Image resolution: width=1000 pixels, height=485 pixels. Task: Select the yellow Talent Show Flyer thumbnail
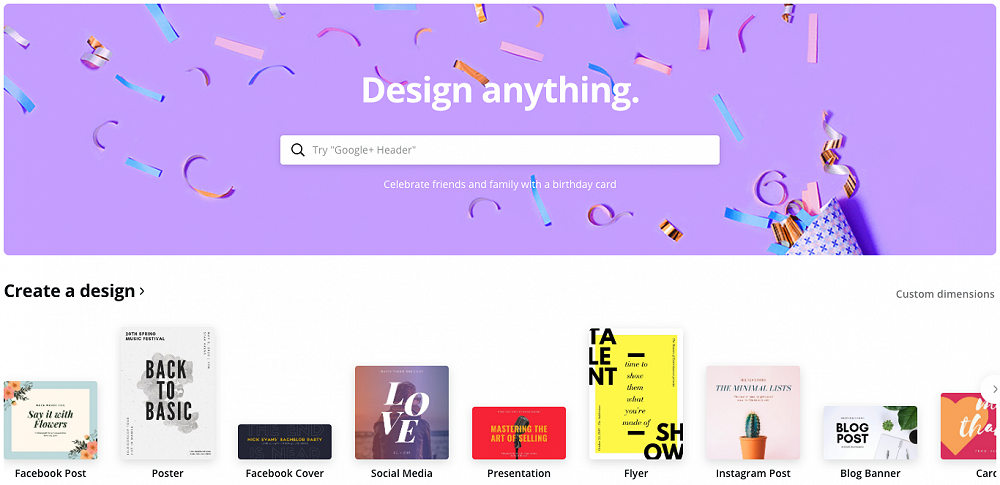[x=636, y=394]
